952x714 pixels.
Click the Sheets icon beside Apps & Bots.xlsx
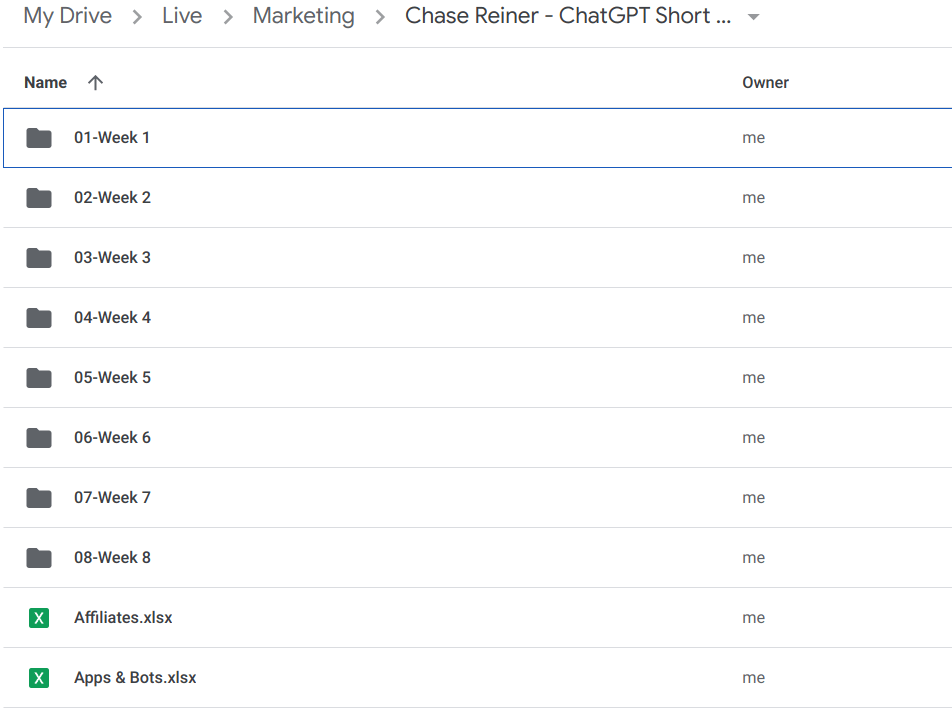point(38,677)
